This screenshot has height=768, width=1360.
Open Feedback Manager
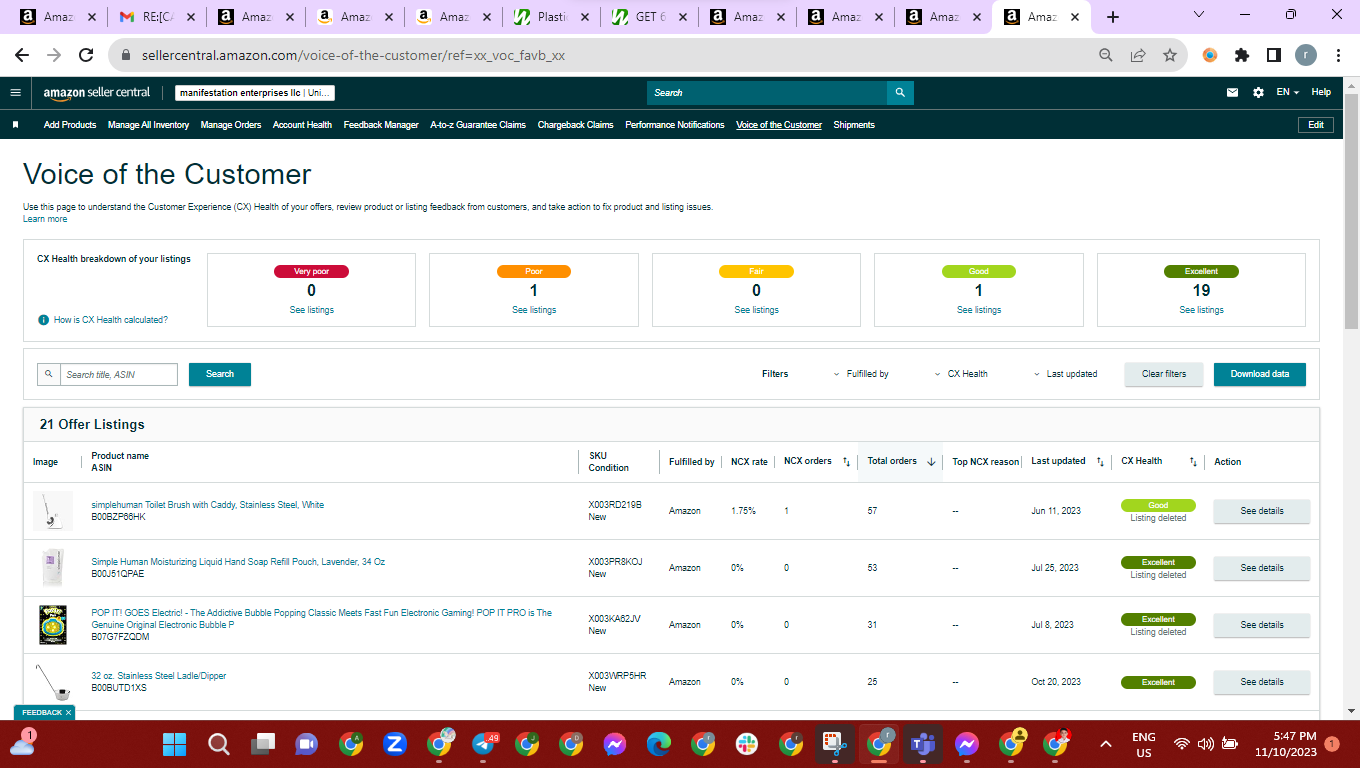pyautogui.click(x=381, y=125)
